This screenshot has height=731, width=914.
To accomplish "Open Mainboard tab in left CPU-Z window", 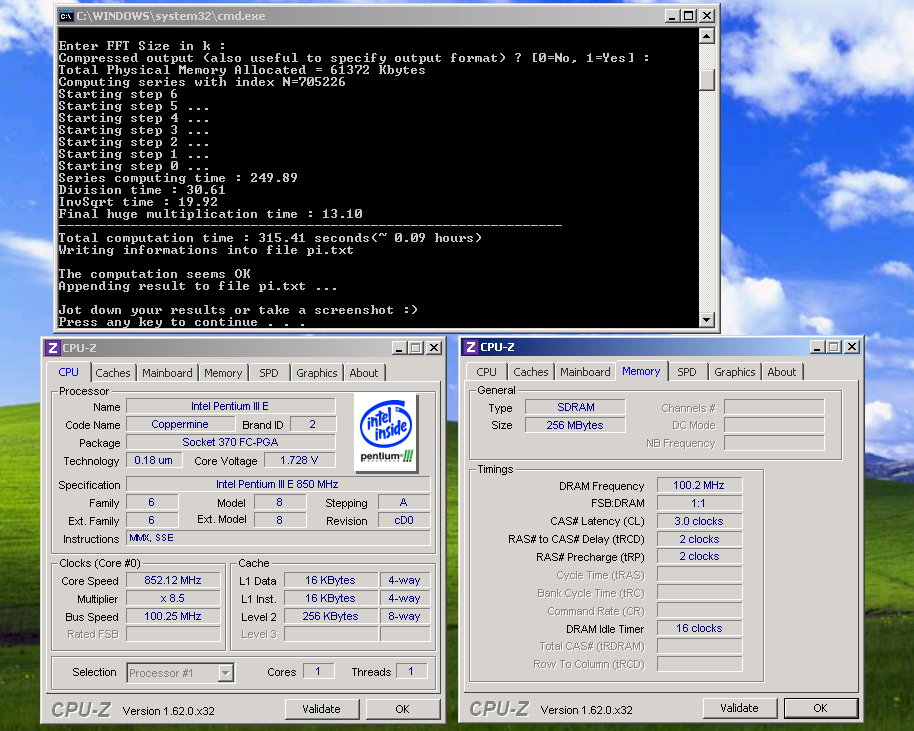I will click(167, 373).
